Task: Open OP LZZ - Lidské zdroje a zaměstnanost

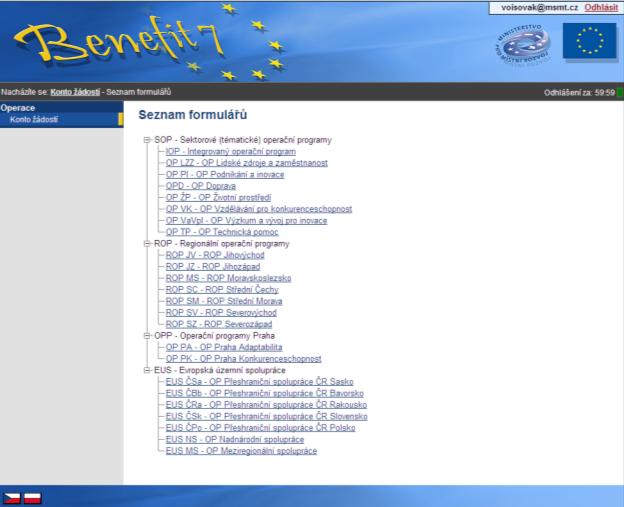Action: [247, 163]
